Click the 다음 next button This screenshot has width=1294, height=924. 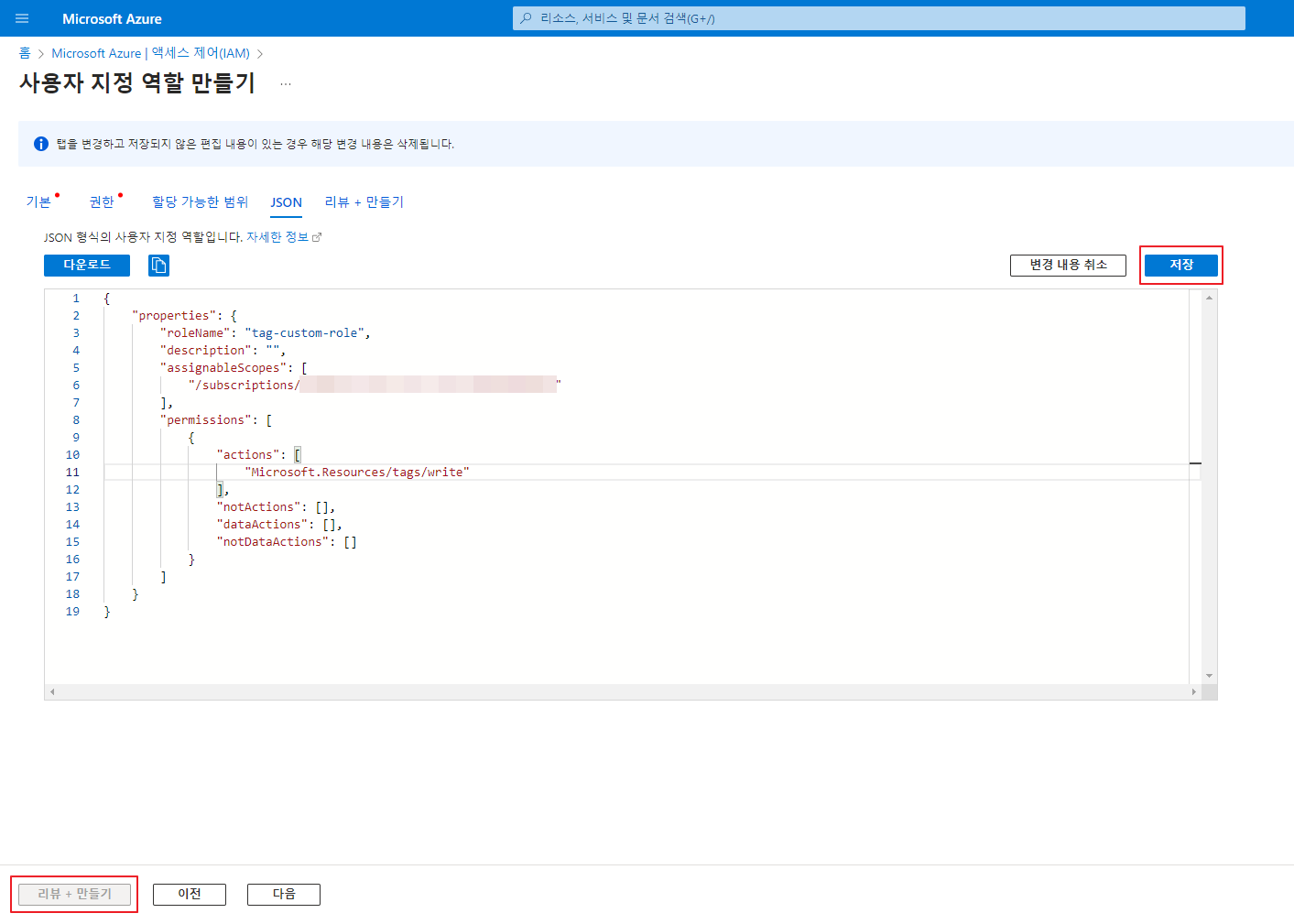(x=284, y=894)
